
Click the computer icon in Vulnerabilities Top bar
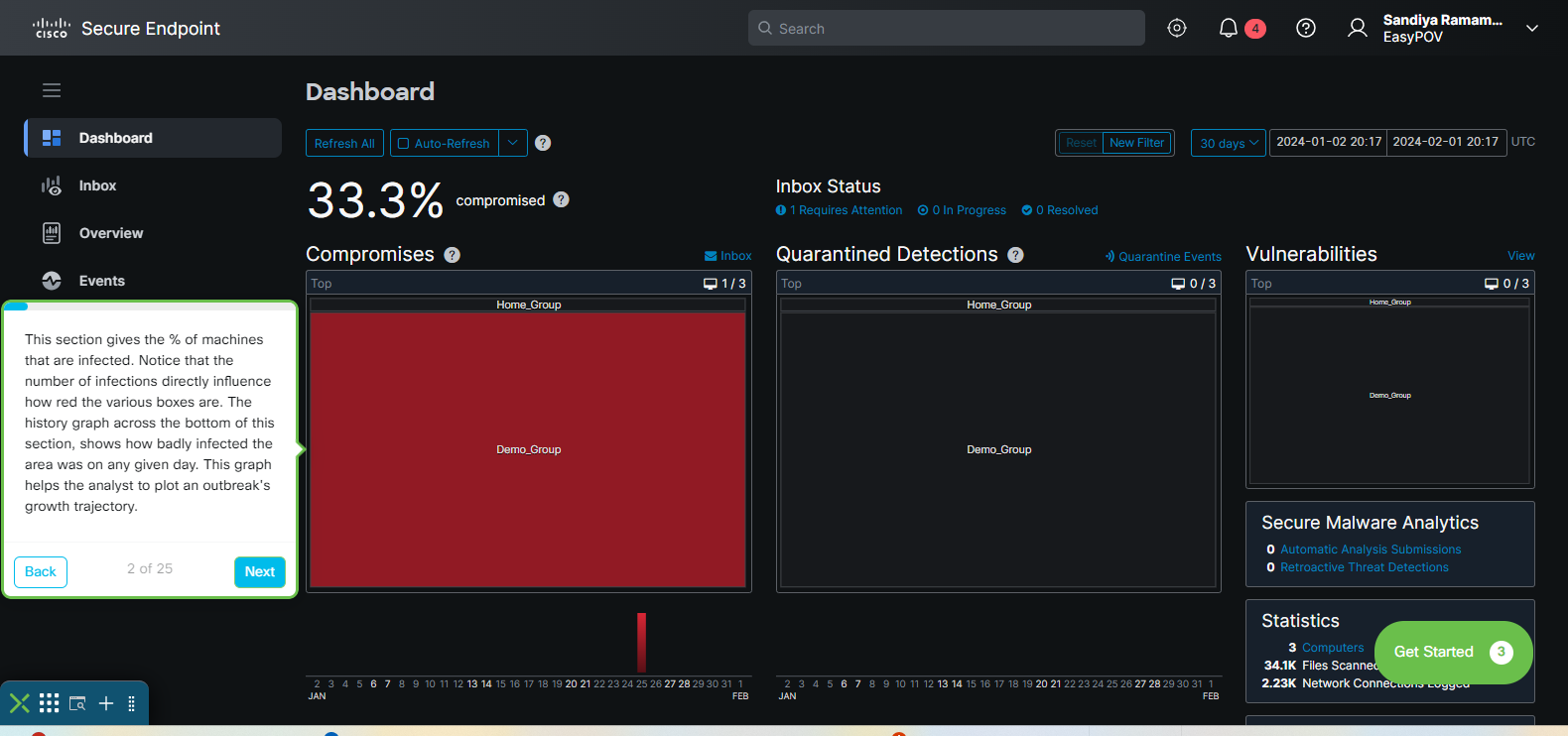(x=1492, y=284)
